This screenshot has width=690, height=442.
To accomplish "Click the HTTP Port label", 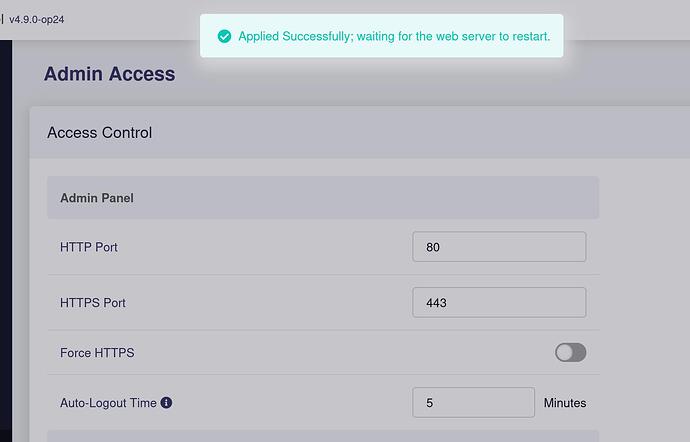I will 89,247.
